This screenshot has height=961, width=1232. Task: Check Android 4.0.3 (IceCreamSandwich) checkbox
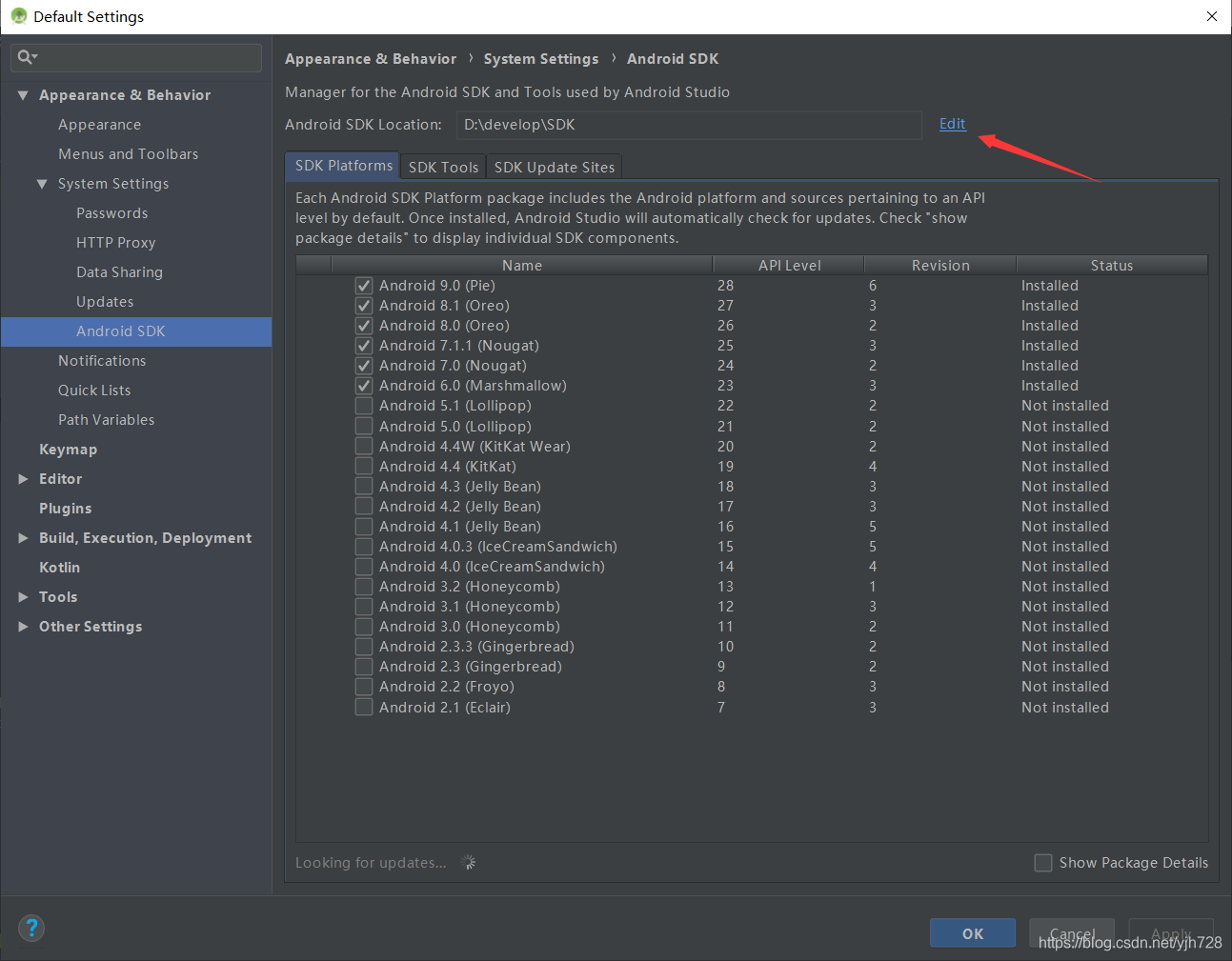[364, 547]
